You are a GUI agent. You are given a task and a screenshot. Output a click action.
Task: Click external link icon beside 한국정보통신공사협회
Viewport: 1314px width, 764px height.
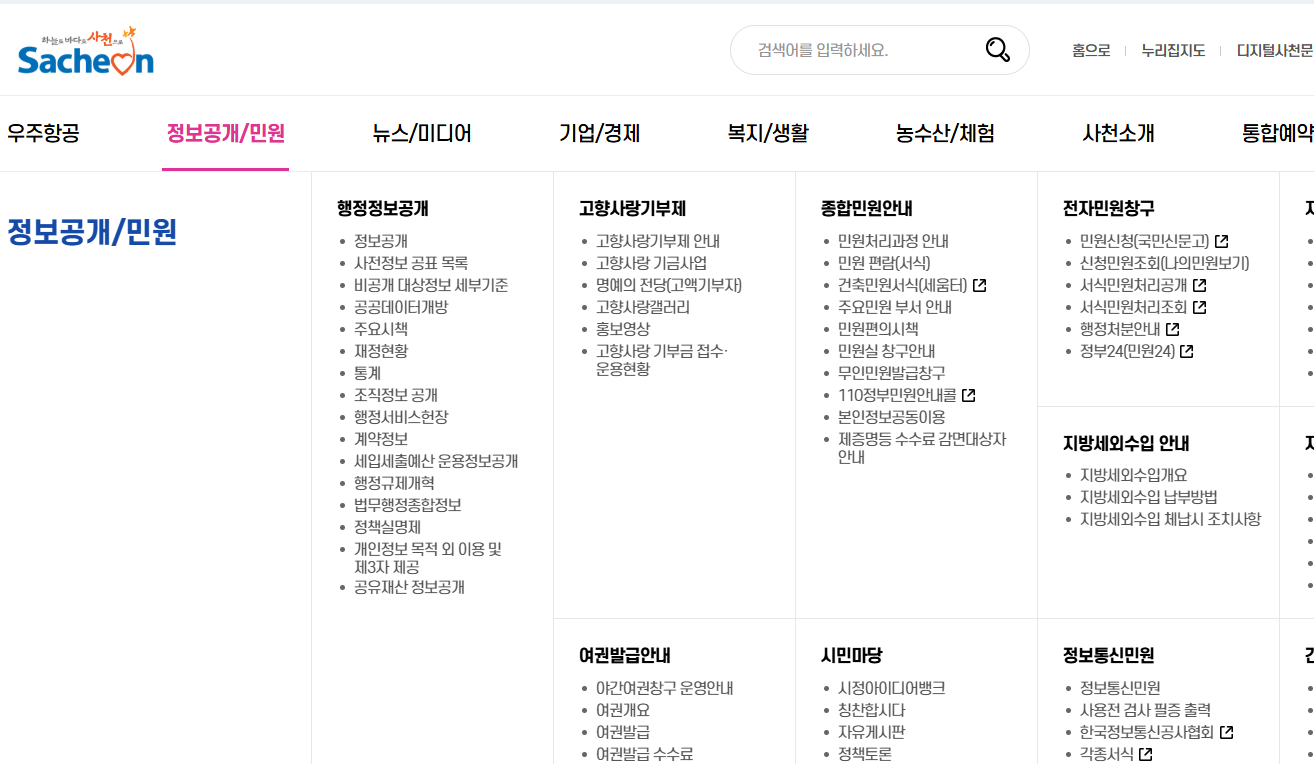(1226, 732)
